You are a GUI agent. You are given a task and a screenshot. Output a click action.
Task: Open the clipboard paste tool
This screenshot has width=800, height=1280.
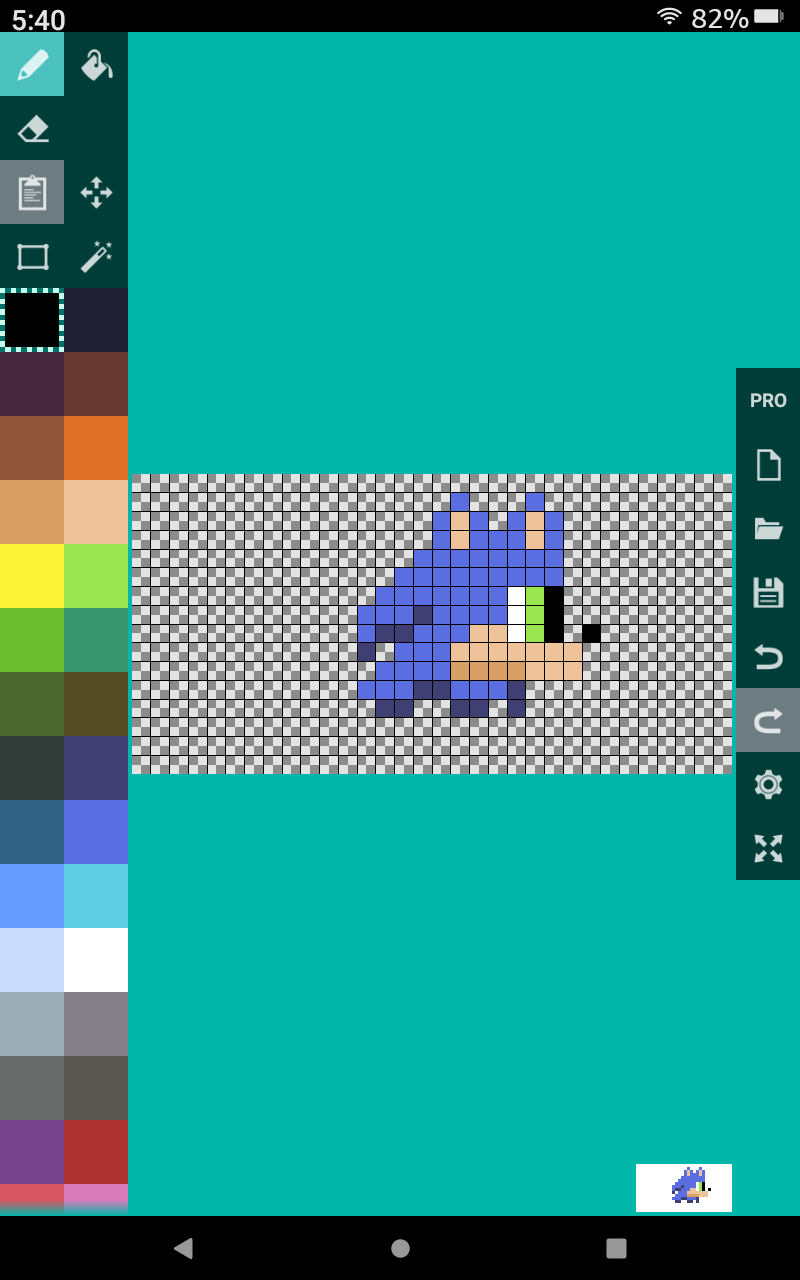pyautogui.click(x=32, y=192)
